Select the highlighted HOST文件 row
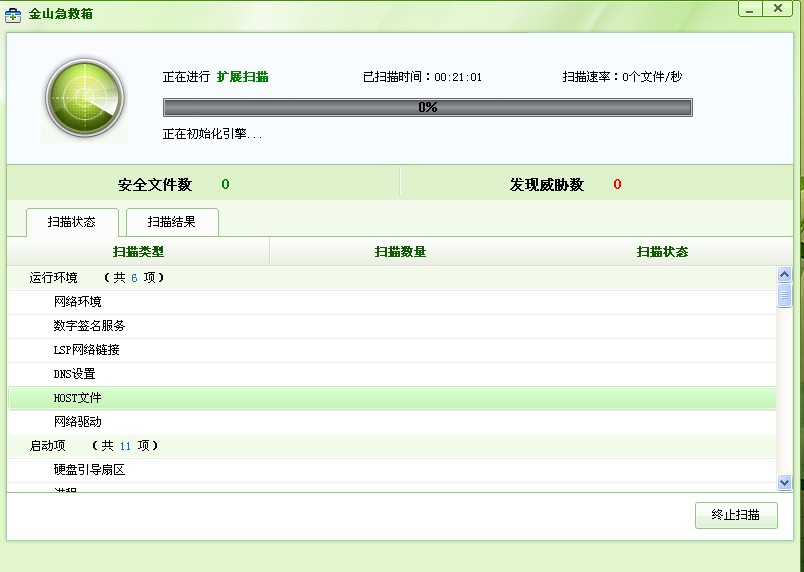 (392, 398)
